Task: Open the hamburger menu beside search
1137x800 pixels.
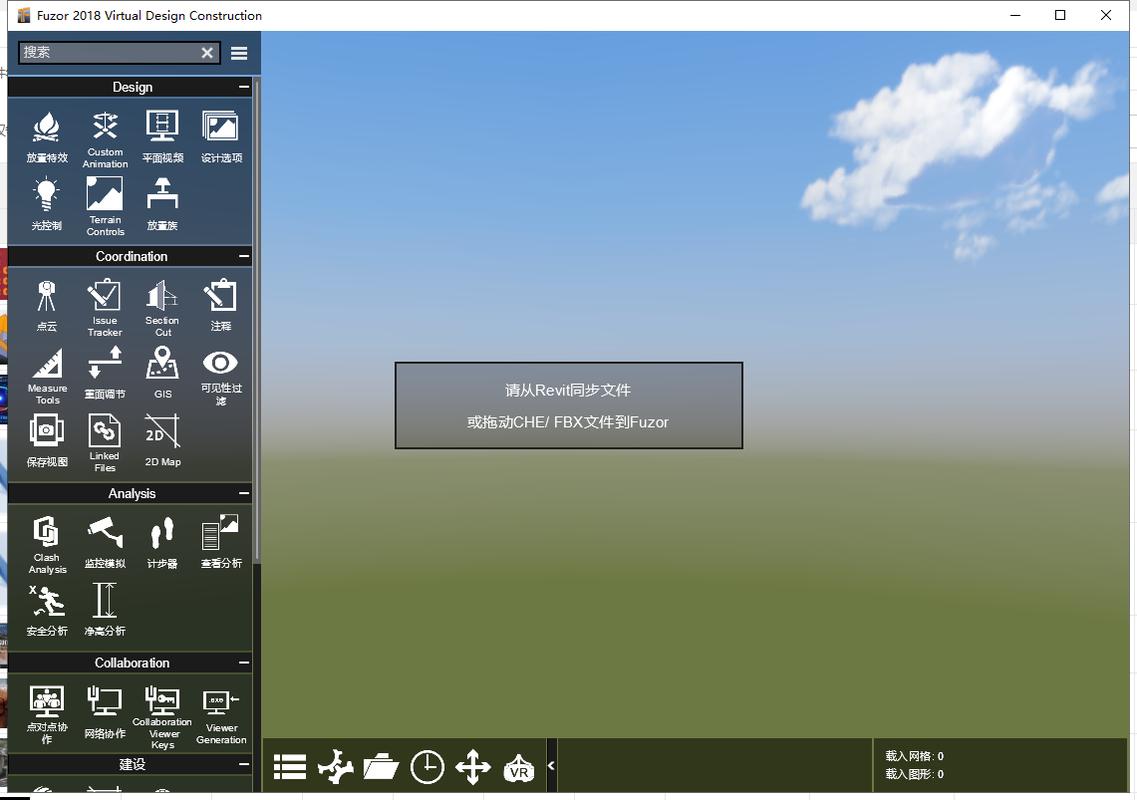Action: (239, 53)
